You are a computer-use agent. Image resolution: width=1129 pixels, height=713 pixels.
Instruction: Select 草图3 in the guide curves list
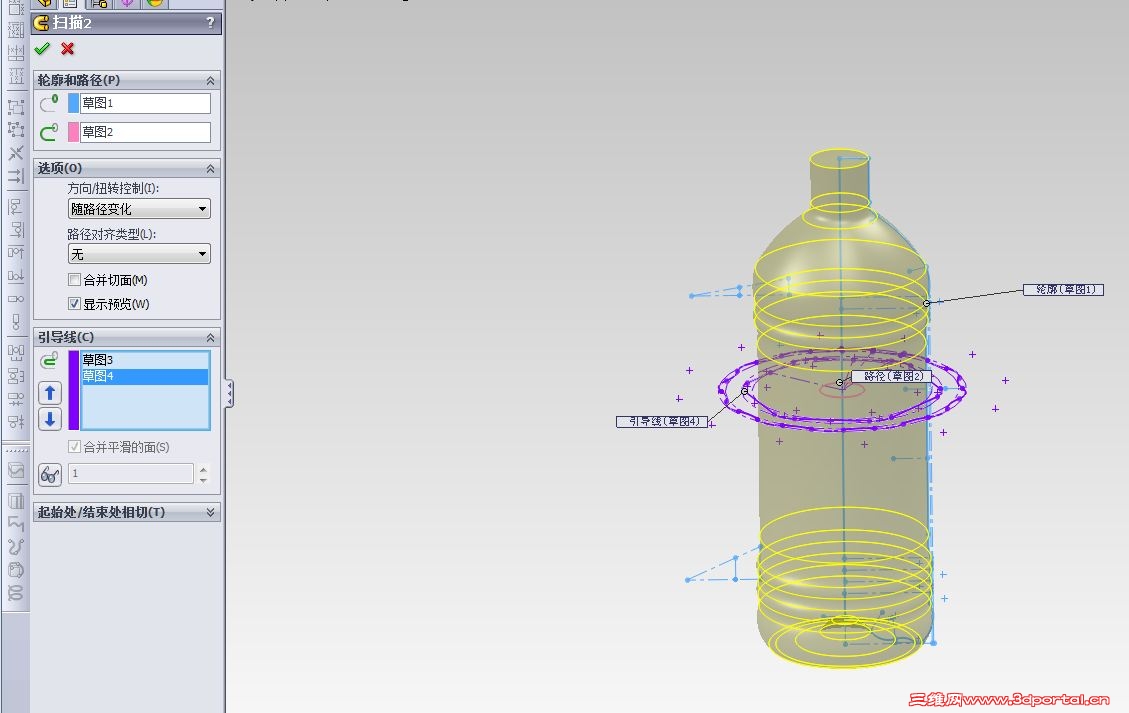click(x=145, y=359)
